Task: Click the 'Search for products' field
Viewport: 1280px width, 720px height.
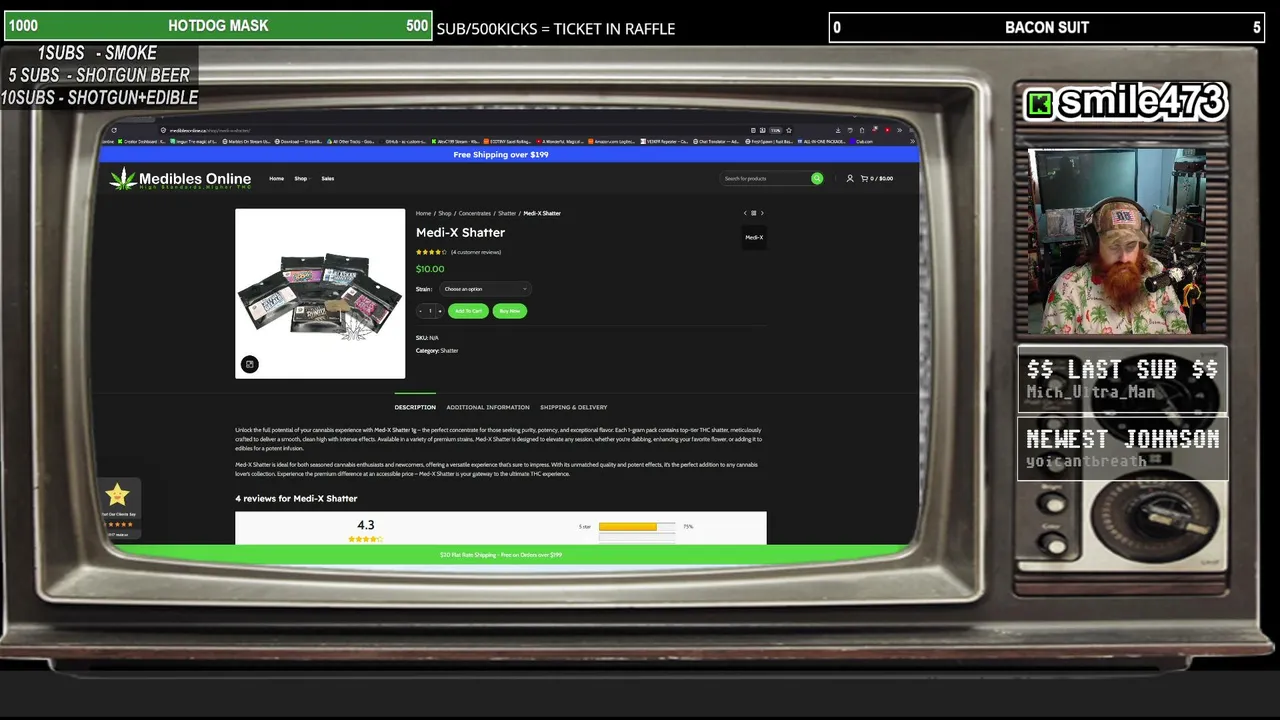Action: pos(766,178)
